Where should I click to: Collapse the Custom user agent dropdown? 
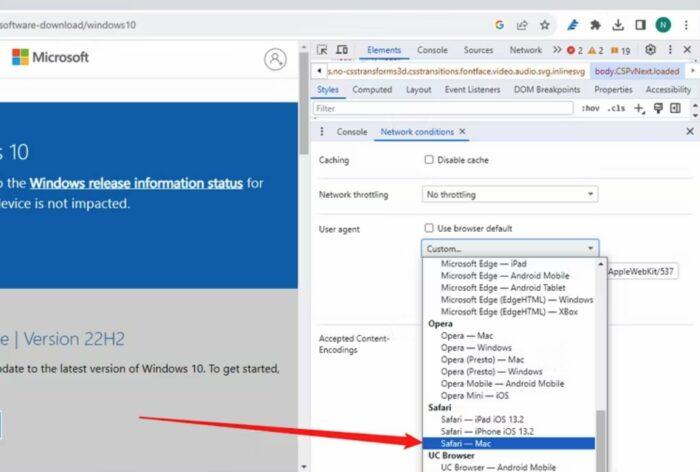[509, 248]
